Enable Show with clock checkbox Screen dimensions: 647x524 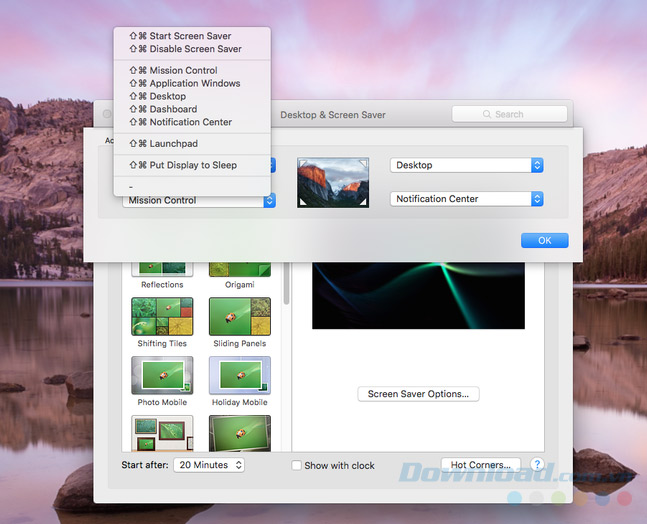pos(296,465)
